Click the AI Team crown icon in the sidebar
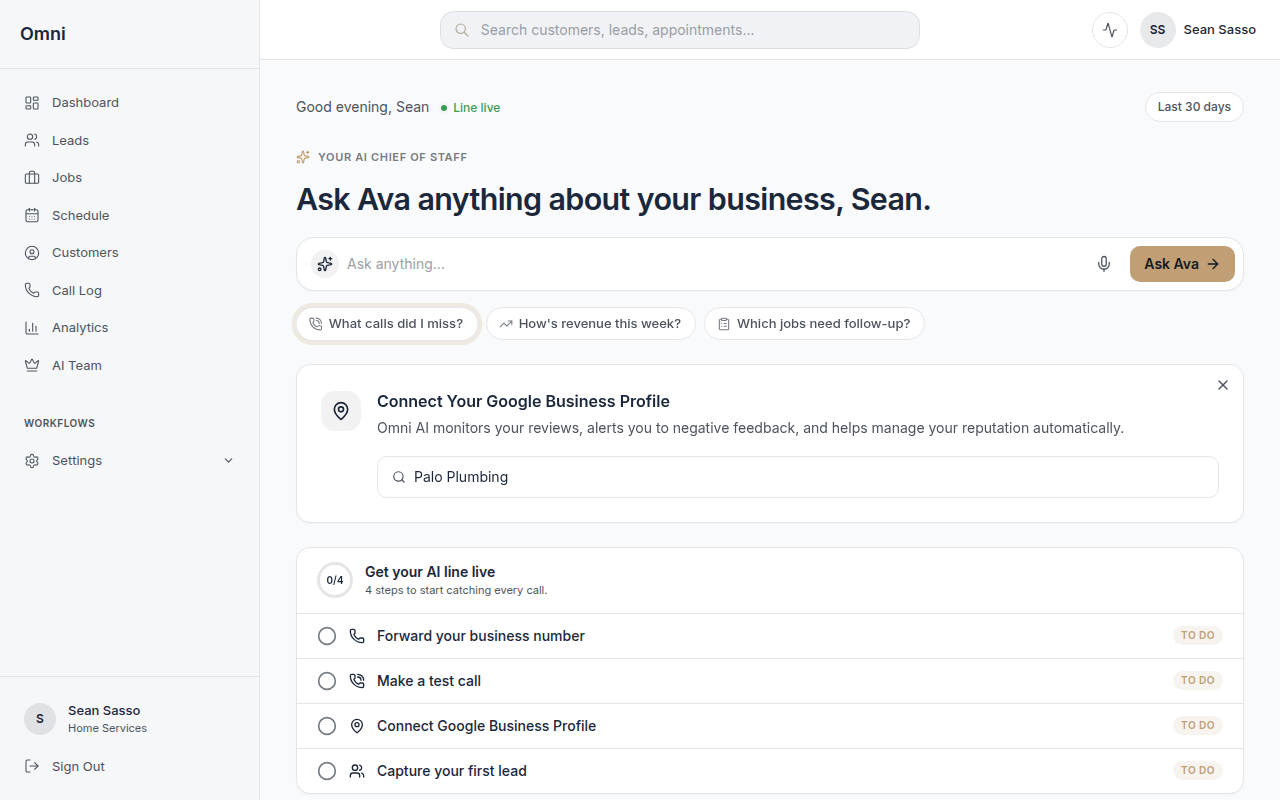 32,366
